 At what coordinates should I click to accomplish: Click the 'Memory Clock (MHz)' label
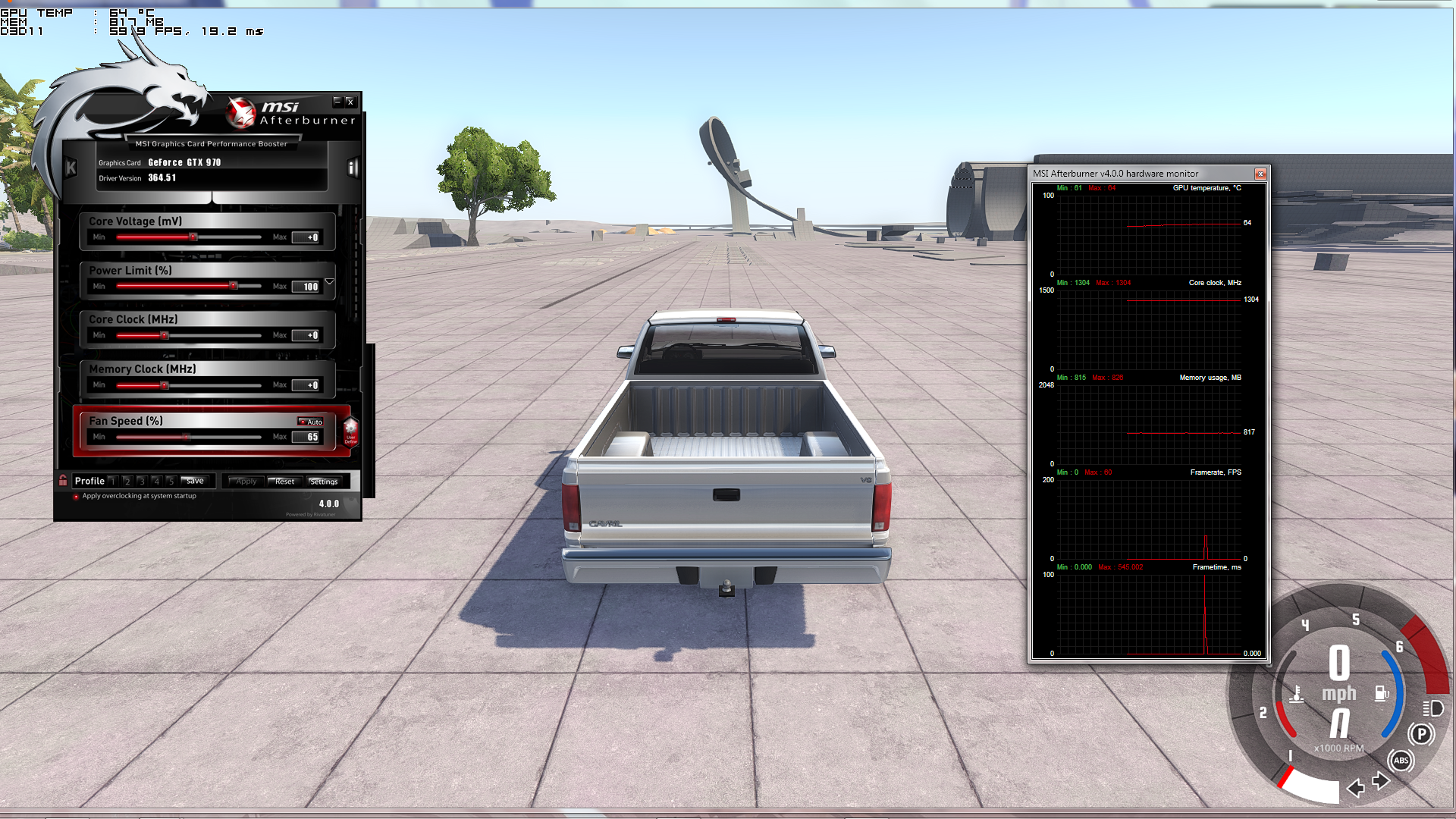point(143,369)
